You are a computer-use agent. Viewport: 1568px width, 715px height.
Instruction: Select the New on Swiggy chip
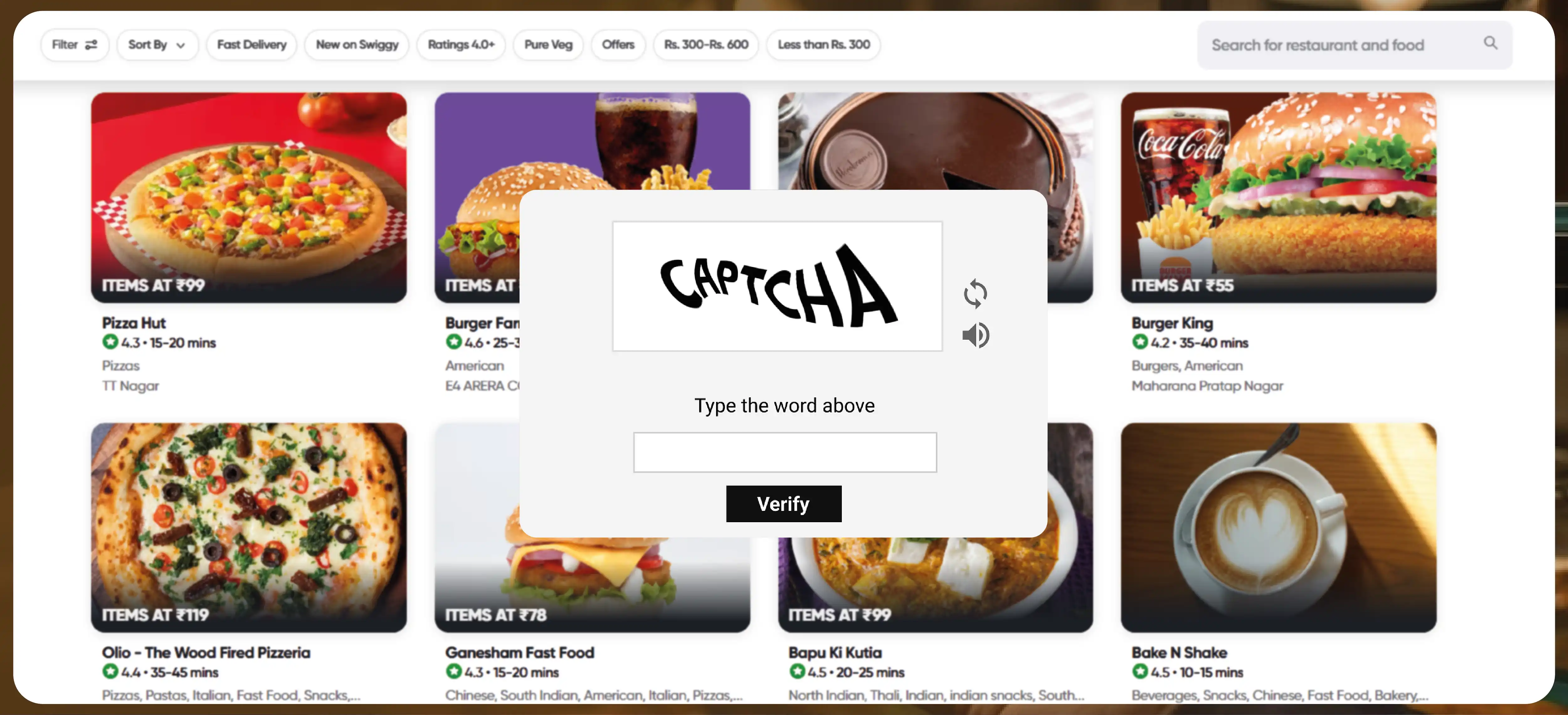[x=357, y=45]
